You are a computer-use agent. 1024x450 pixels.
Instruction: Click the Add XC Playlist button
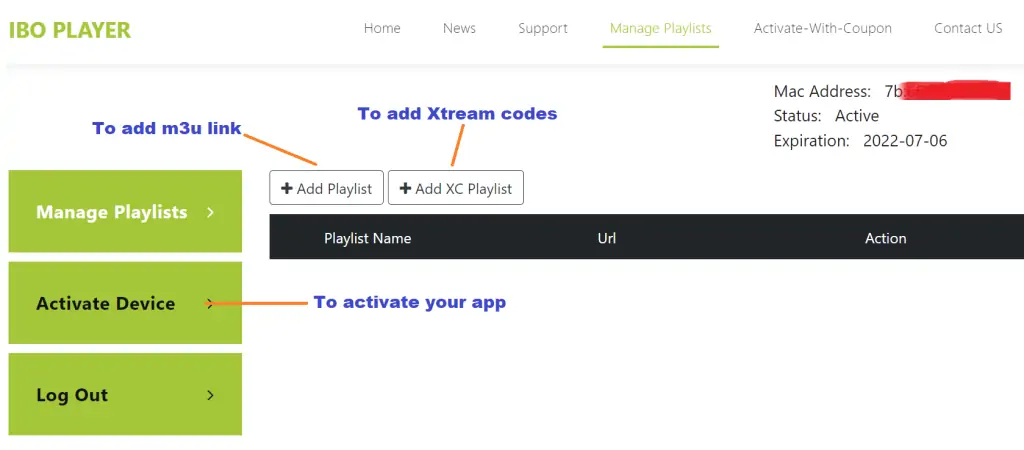[456, 188]
